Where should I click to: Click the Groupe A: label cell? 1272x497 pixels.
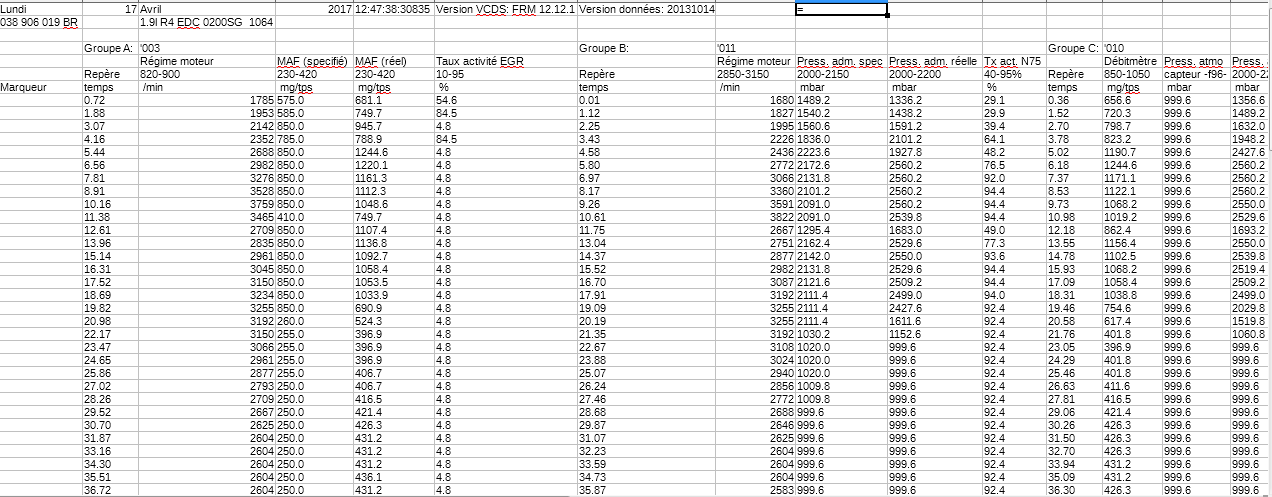click(x=108, y=48)
